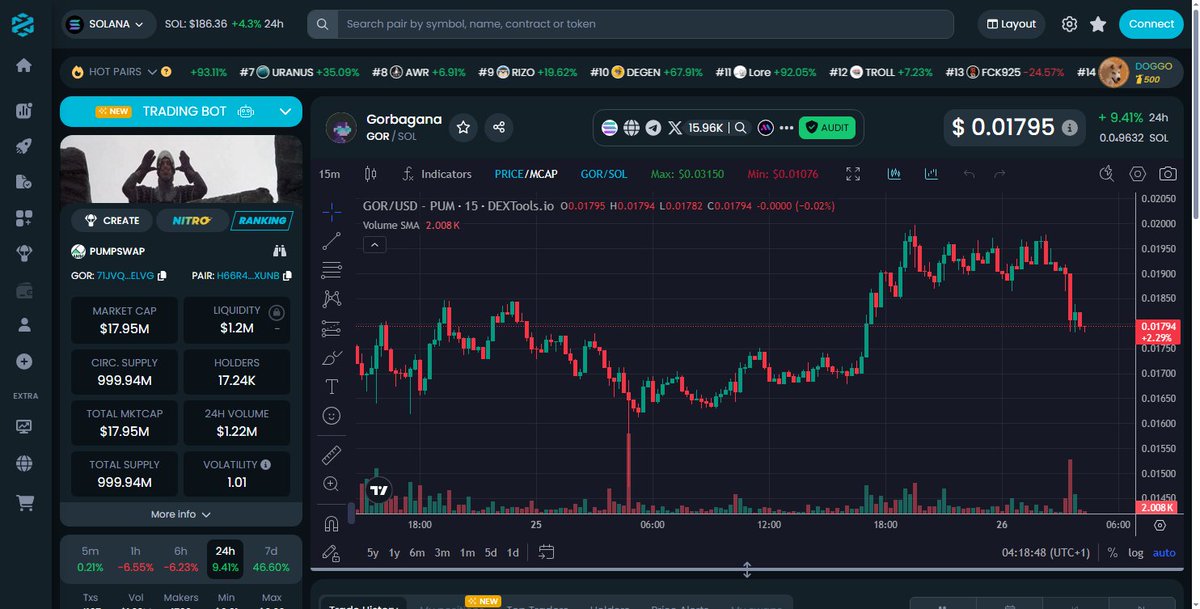Screen dimensions: 1200x609
Task: Open the emoji sticker tool
Action: 331,415
